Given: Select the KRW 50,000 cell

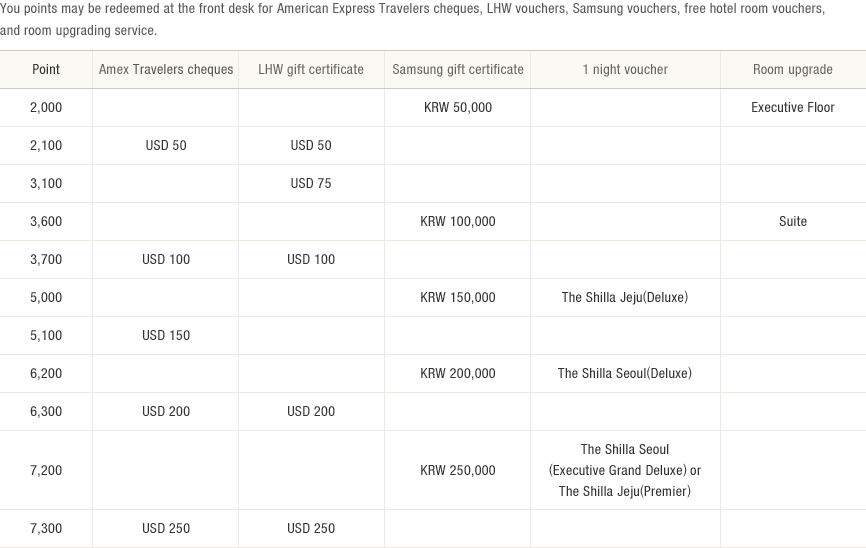Looking at the screenshot, I should [458, 108].
